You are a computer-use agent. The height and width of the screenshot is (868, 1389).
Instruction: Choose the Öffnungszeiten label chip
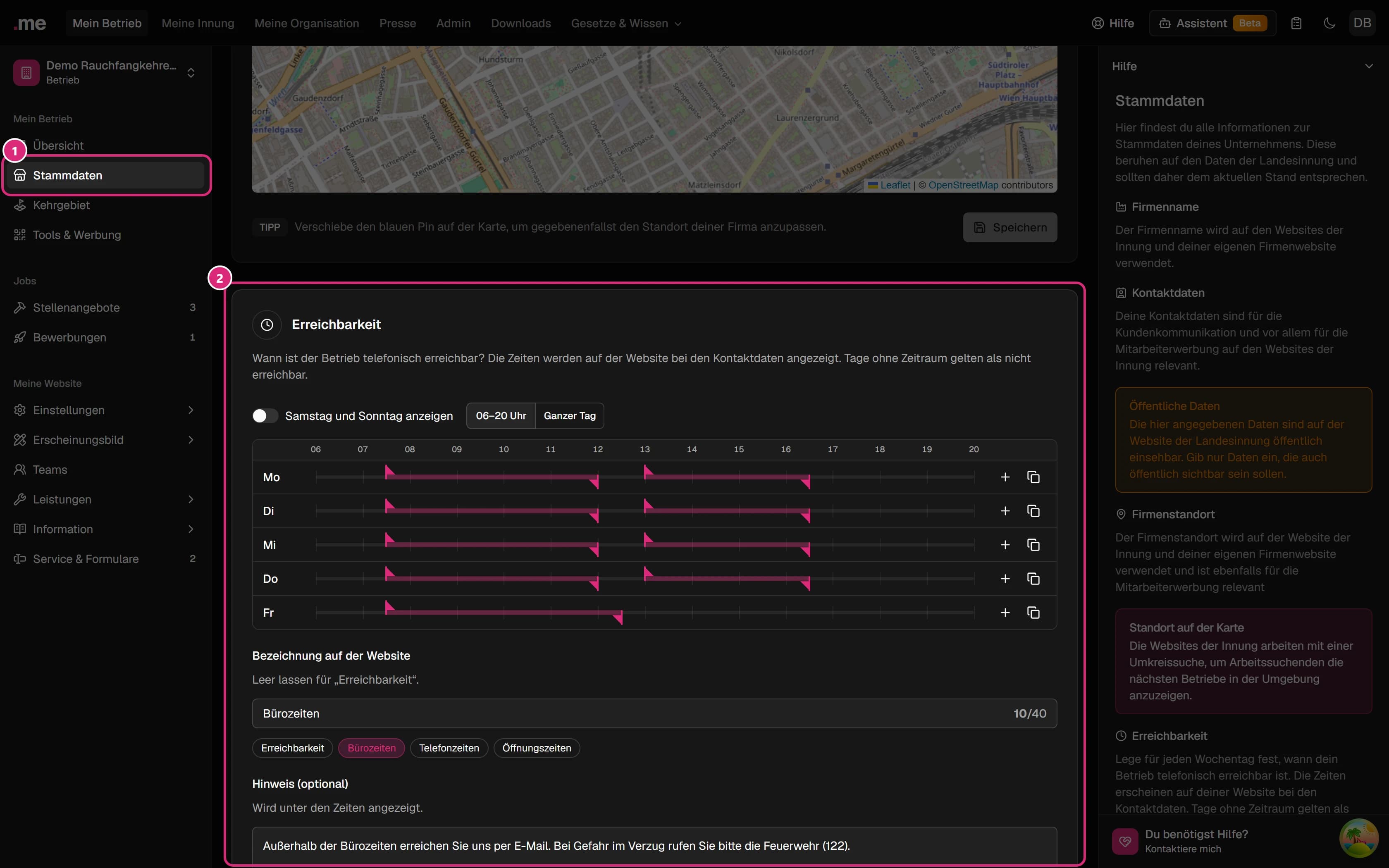coord(537,748)
